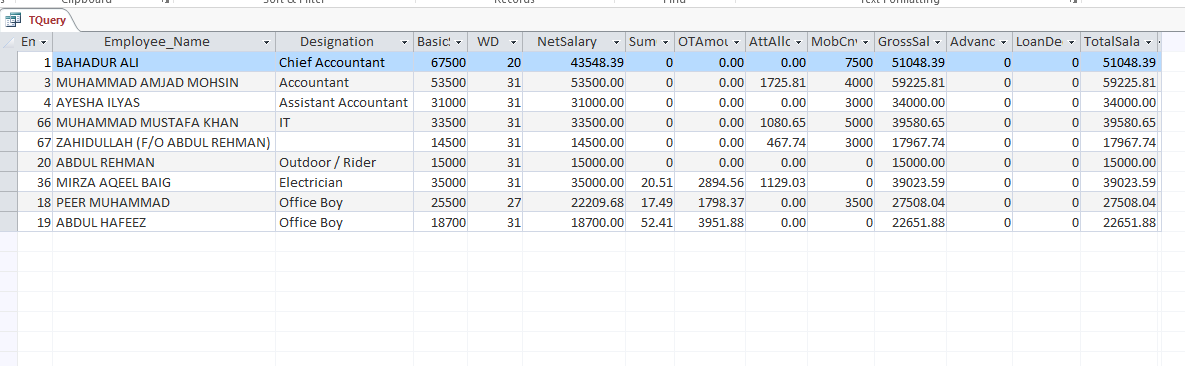Click the ABDUL HAFEEZ cell
The width and height of the screenshot is (1185, 366).
(164, 222)
